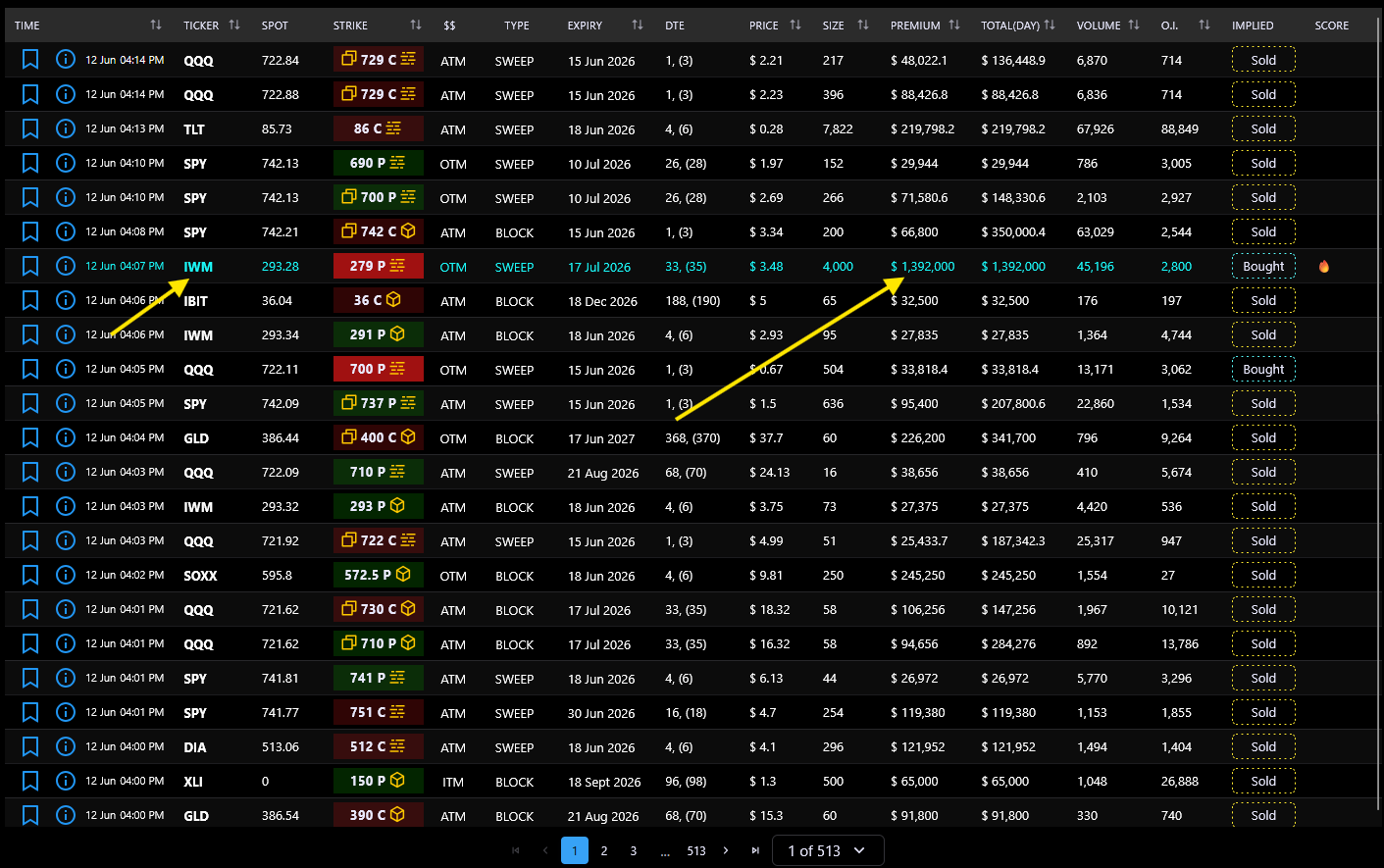1384x868 pixels.
Task: Click the pagination ellipsis for more pages
Action: pyautogui.click(x=665, y=851)
